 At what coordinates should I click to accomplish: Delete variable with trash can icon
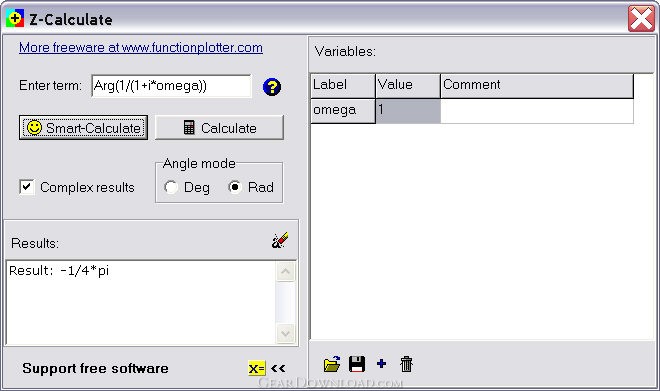pos(406,364)
